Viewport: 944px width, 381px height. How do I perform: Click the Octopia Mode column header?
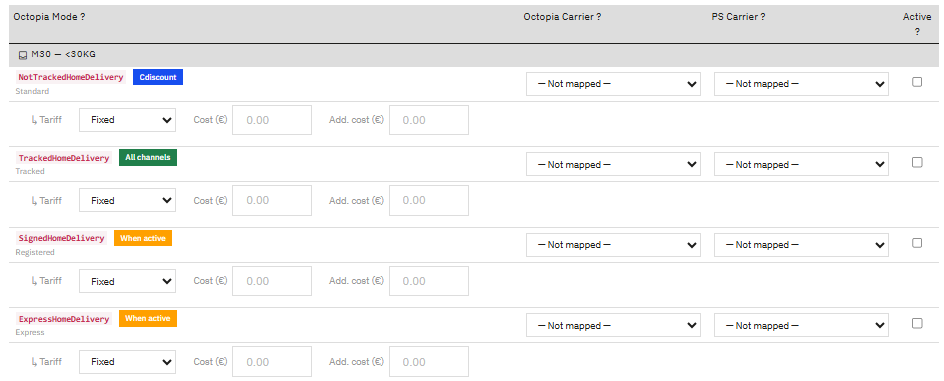[49, 17]
